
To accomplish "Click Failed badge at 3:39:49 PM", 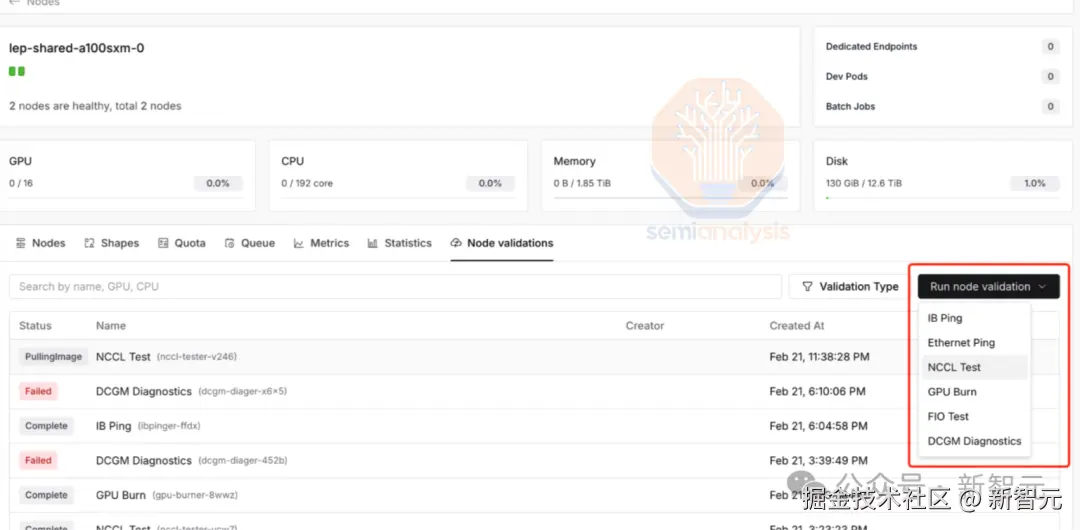I will 38,460.
